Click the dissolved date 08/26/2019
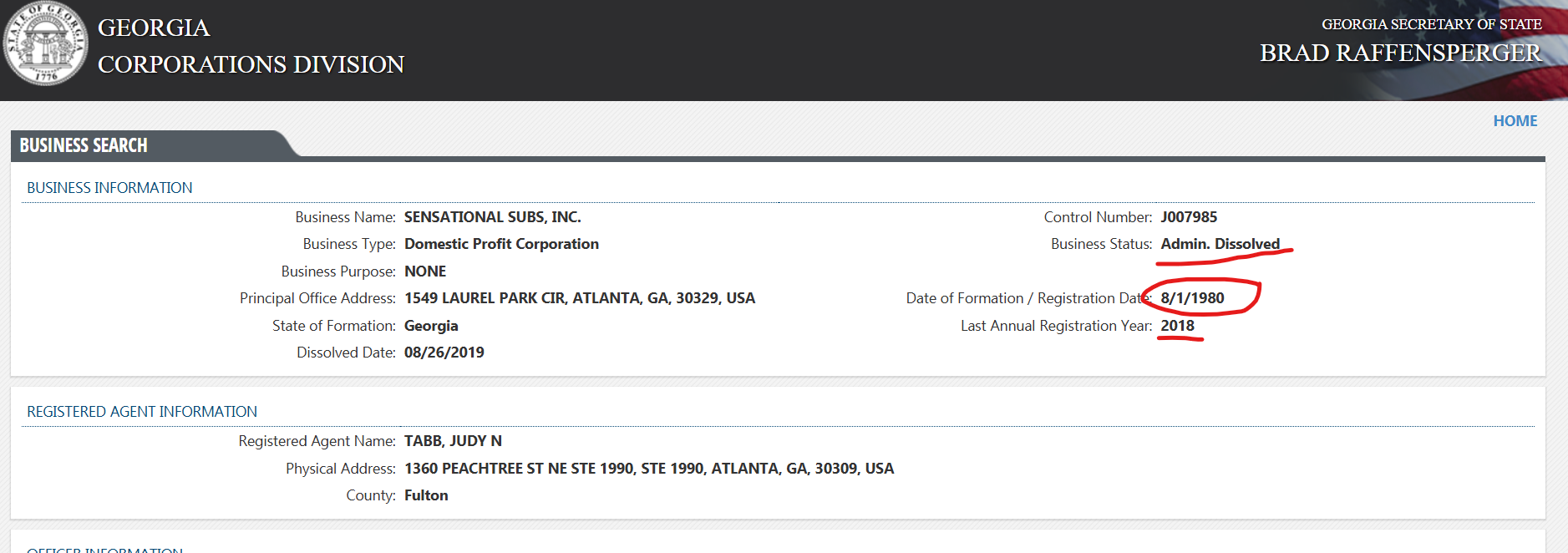The height and width of the screenshot is (553, 1568). 444,353
